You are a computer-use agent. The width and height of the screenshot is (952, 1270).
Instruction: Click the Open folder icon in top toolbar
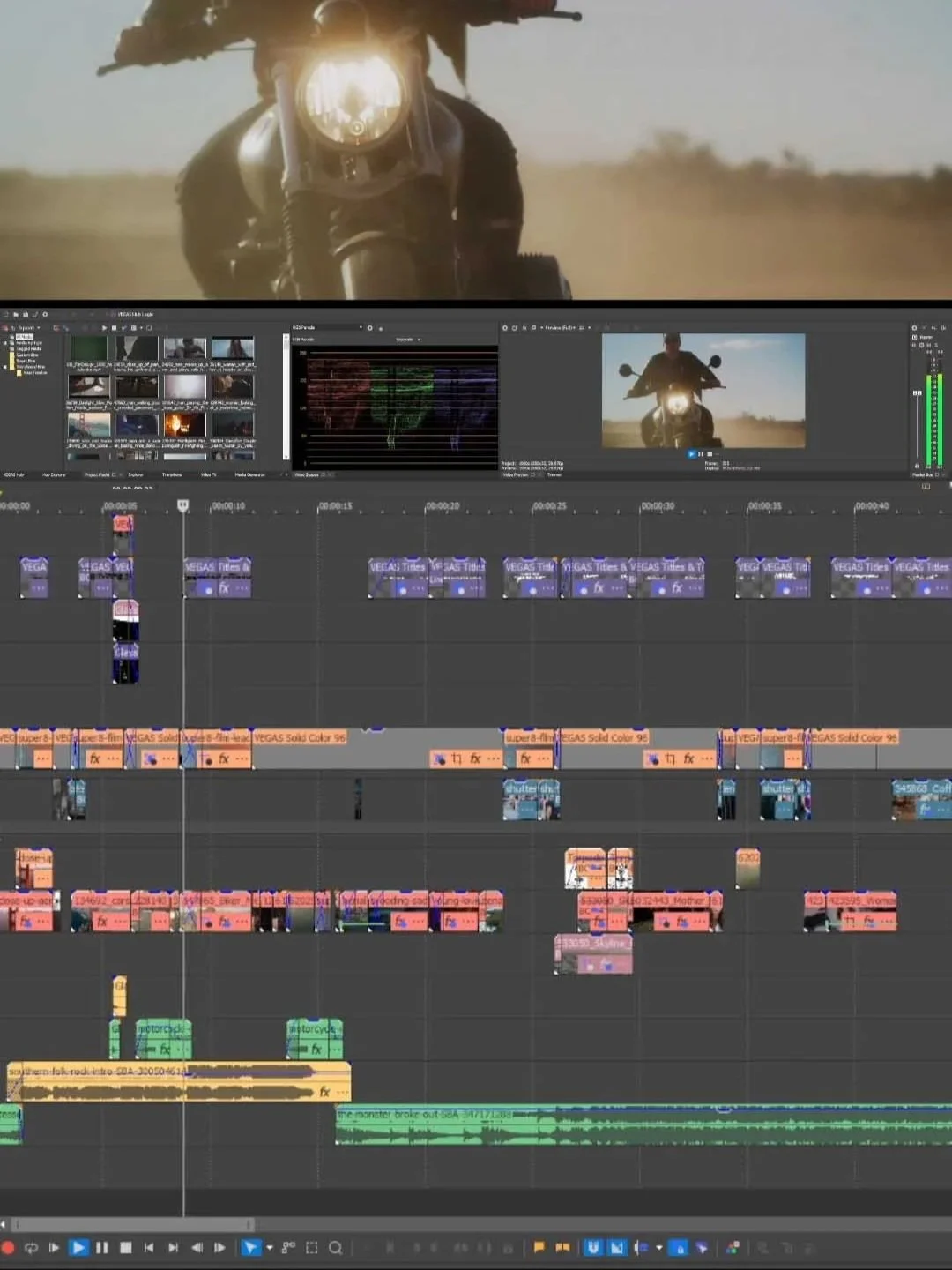pyautogui.click(x=16, y=315)
